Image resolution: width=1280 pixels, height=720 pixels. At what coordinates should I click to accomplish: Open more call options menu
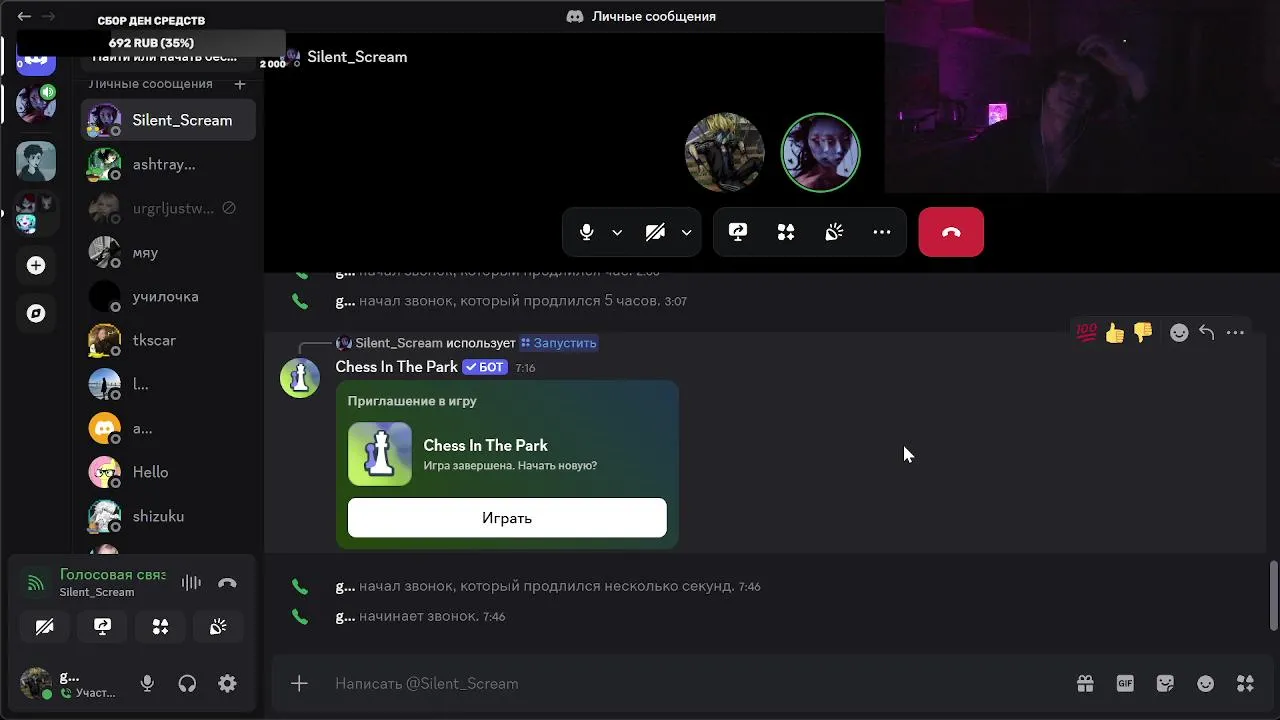pyautogui.click(x=882, y=232)
